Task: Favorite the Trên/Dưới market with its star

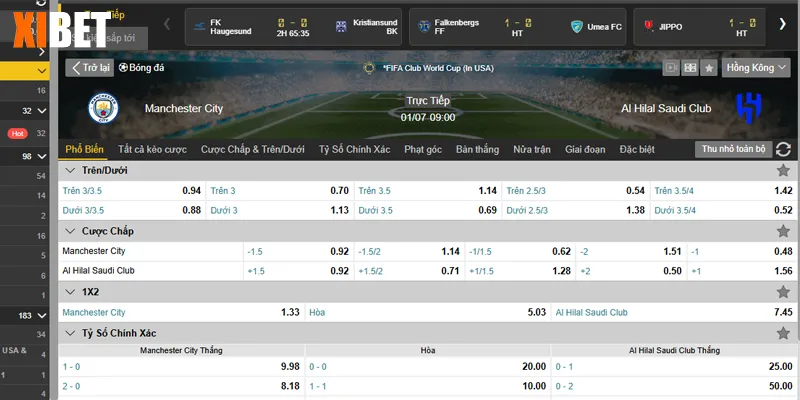Action: point(783,171)
